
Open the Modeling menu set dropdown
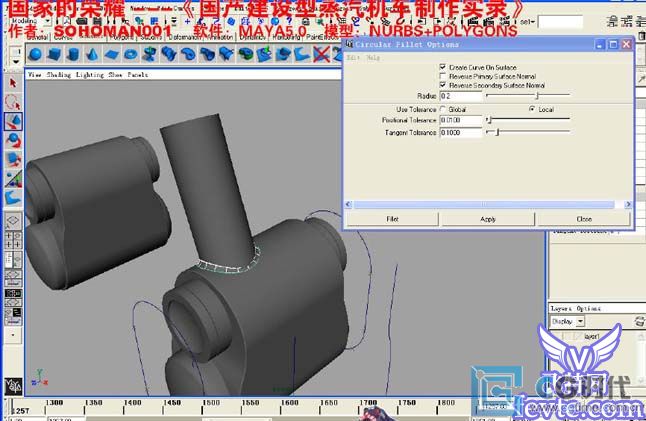[47, 21]
